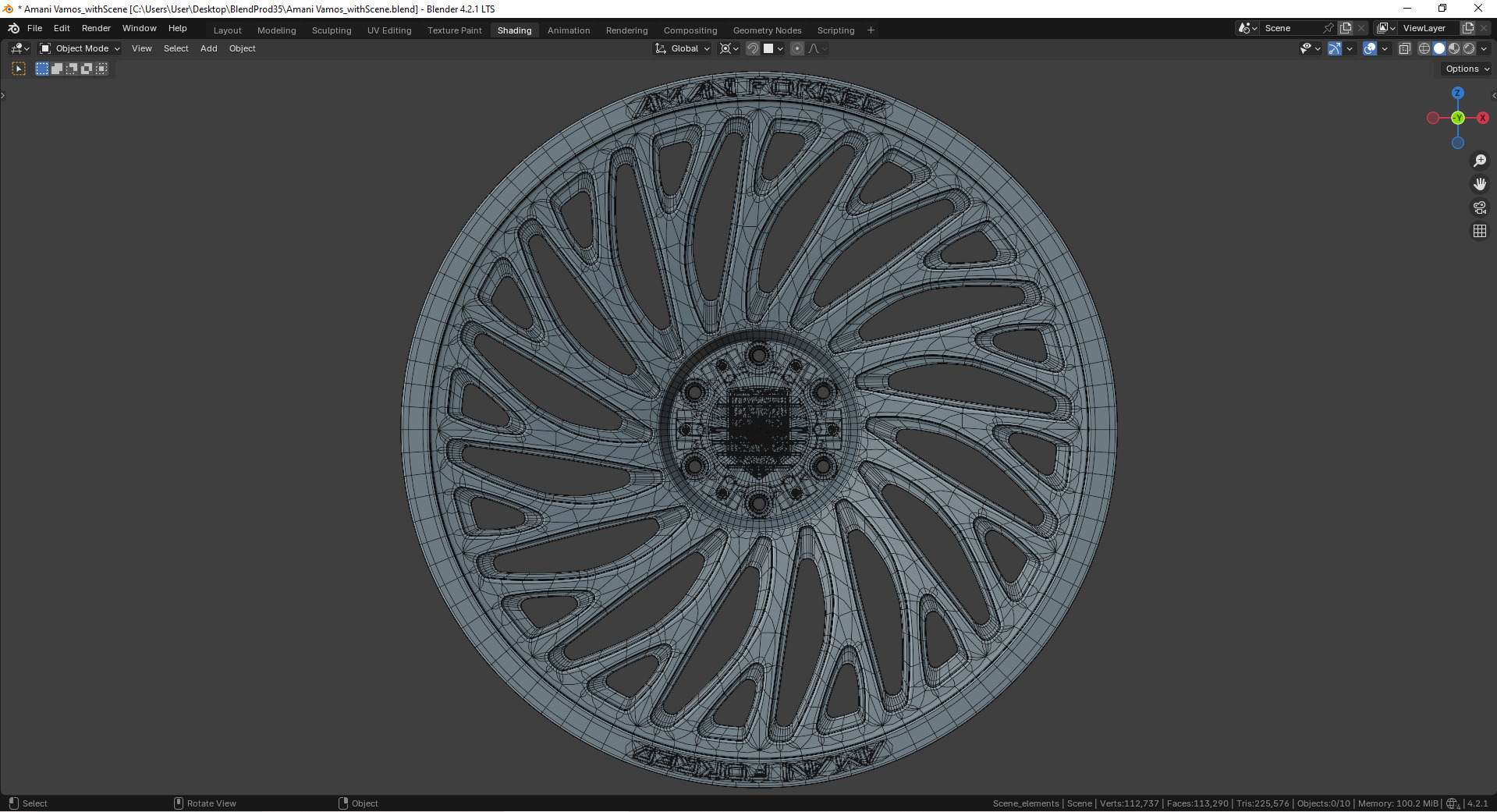The height and width of the screenshot is (812, 1497).
Task: Open the viewport shading options dropdown
Action: [x=1484, y=48]
